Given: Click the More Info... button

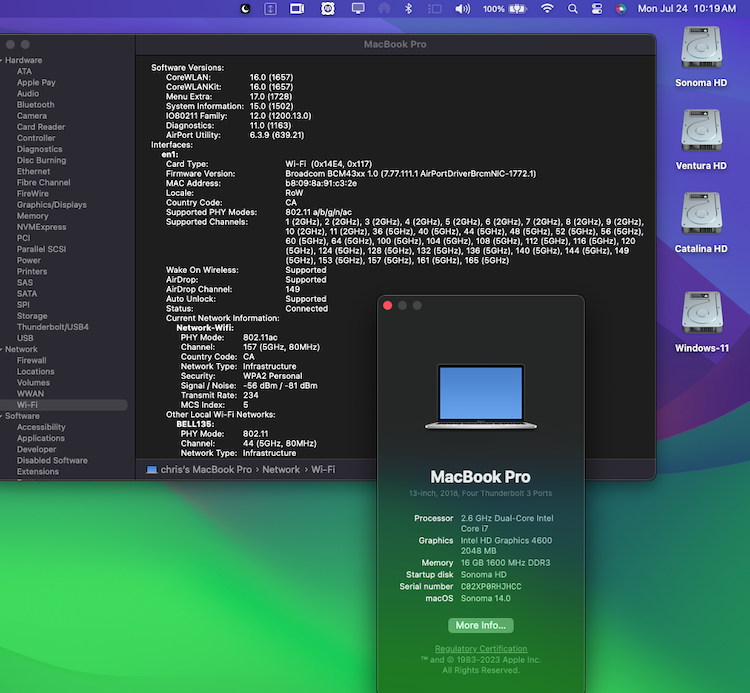Looking at the screenshot, I should click(481, 626).
